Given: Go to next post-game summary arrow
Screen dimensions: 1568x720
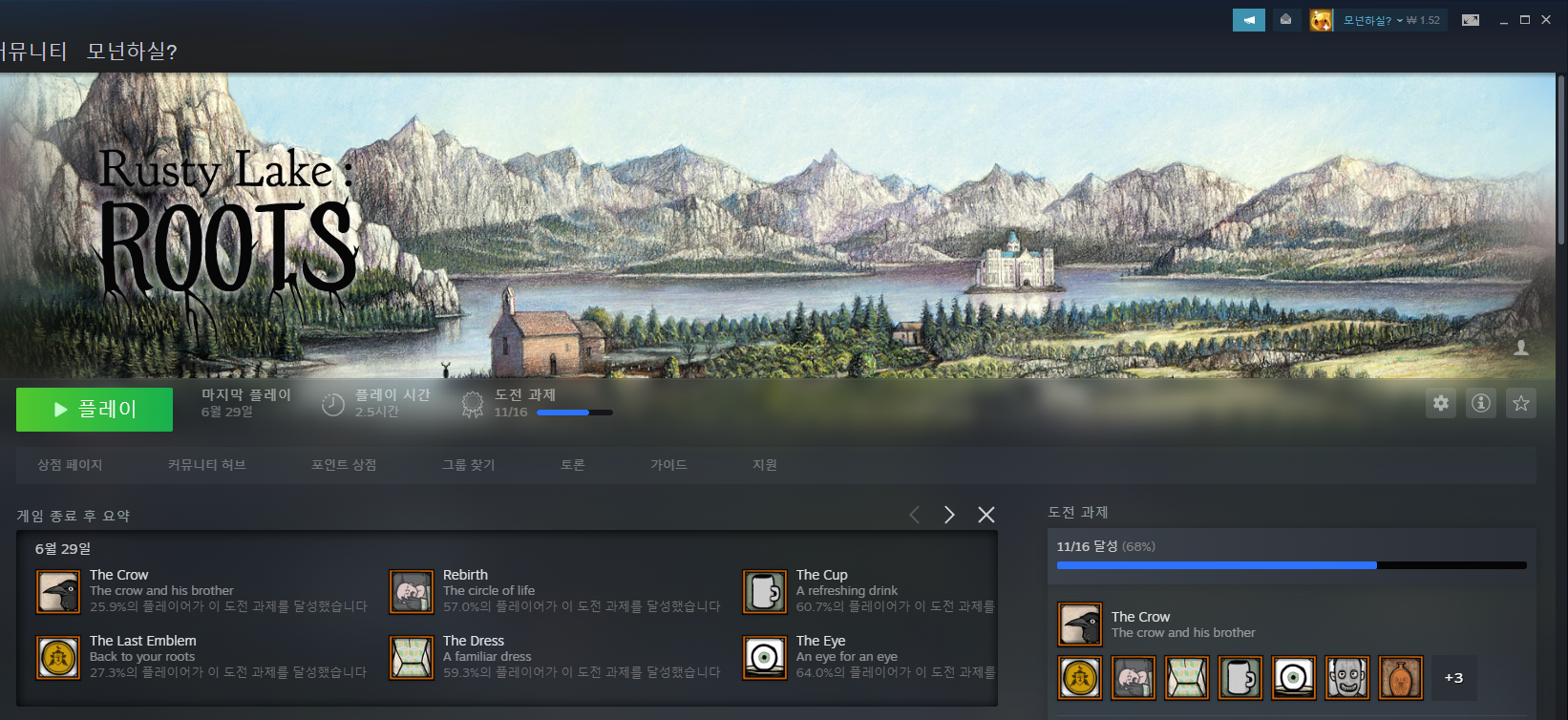Looking at the screenshot, I should (x=949, y=515).
